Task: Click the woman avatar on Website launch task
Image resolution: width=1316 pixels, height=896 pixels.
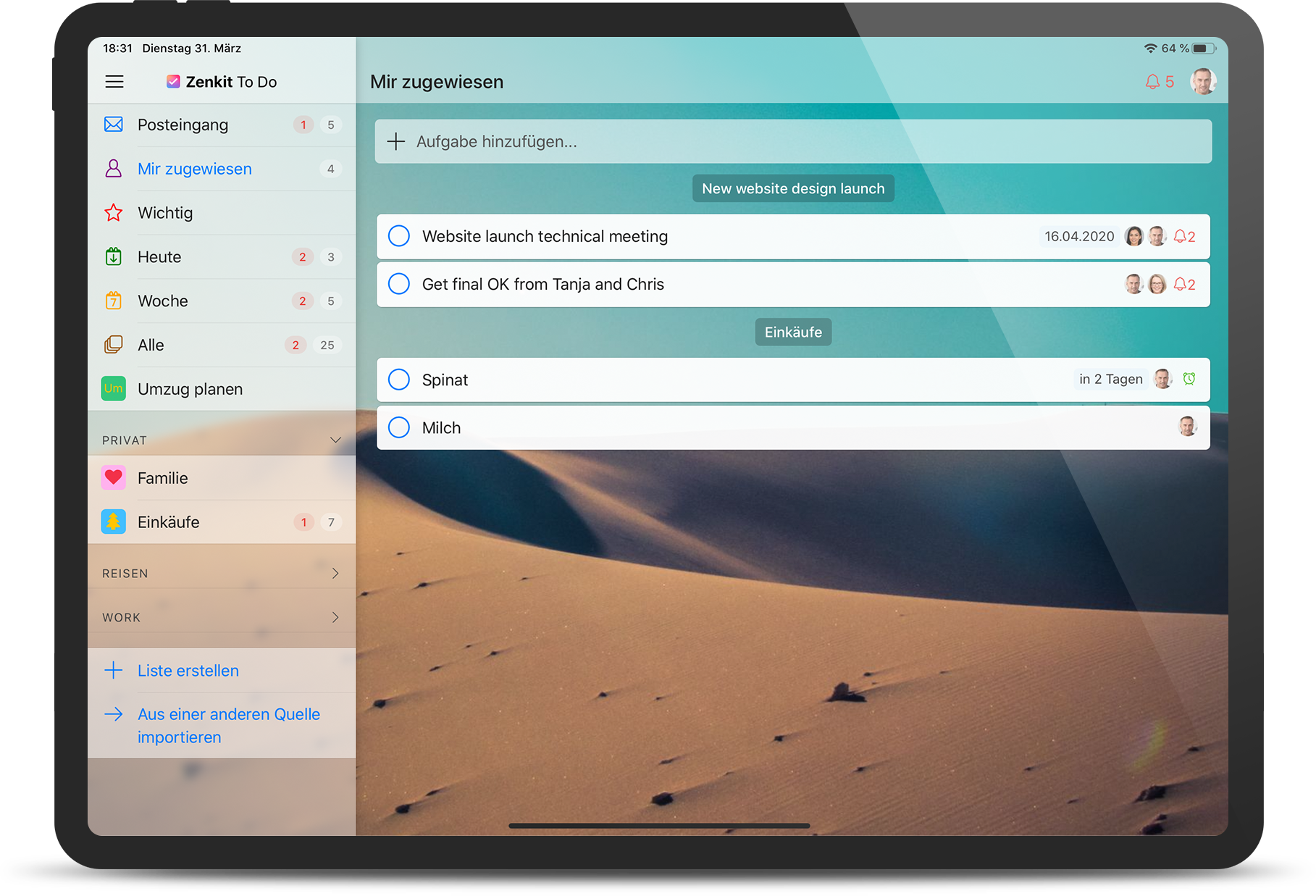Action: click(1134, 236)
